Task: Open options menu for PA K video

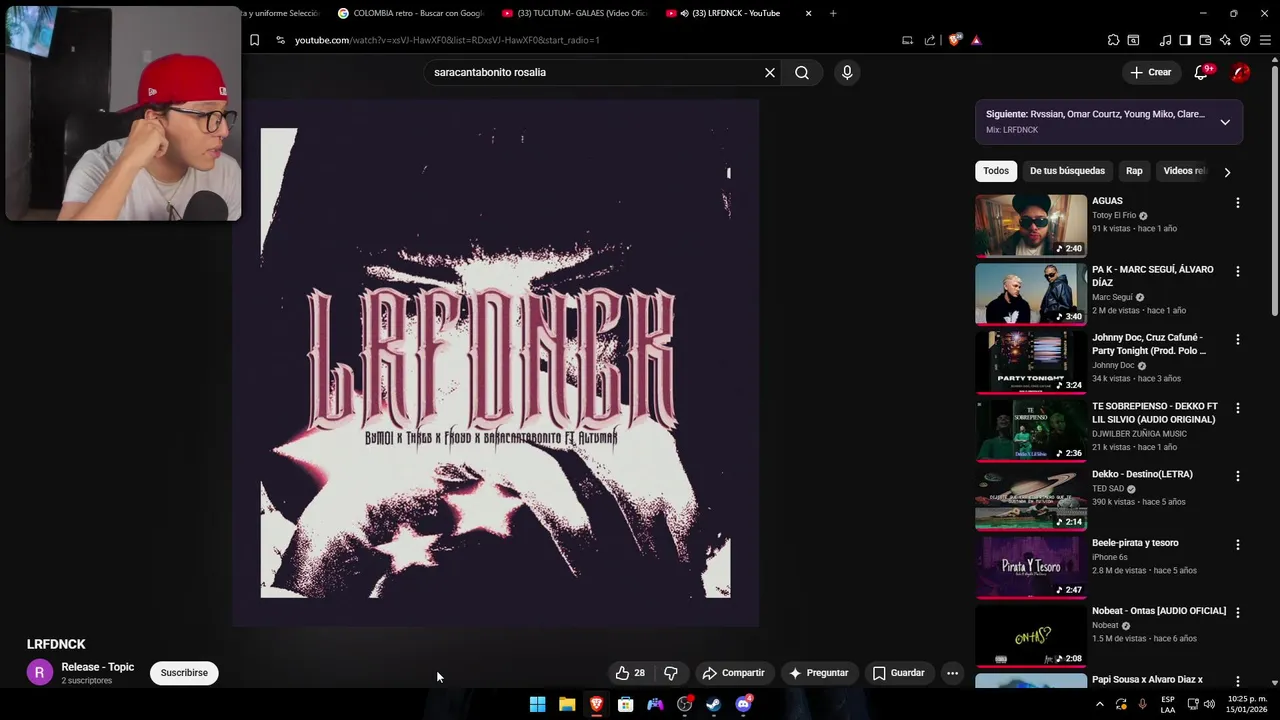Action: (1237, 271)
